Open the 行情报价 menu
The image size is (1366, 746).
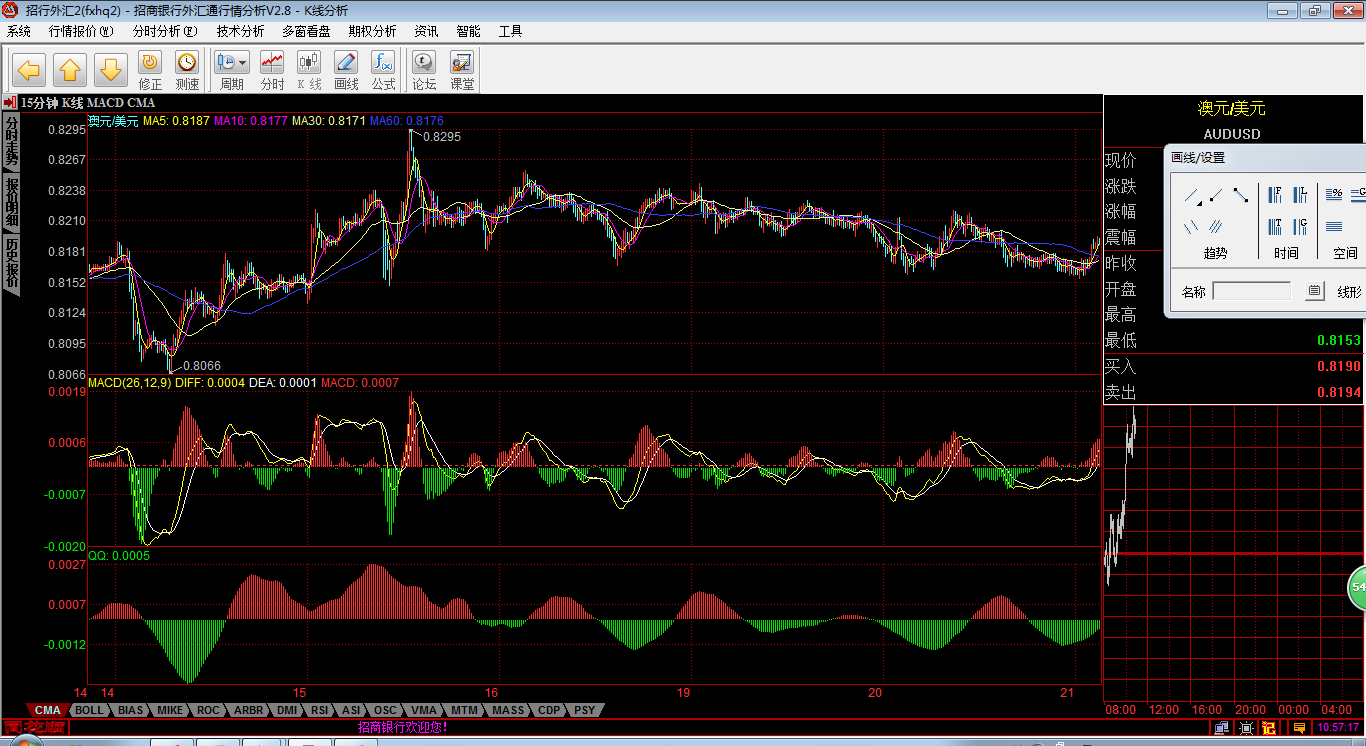point(81,31)
